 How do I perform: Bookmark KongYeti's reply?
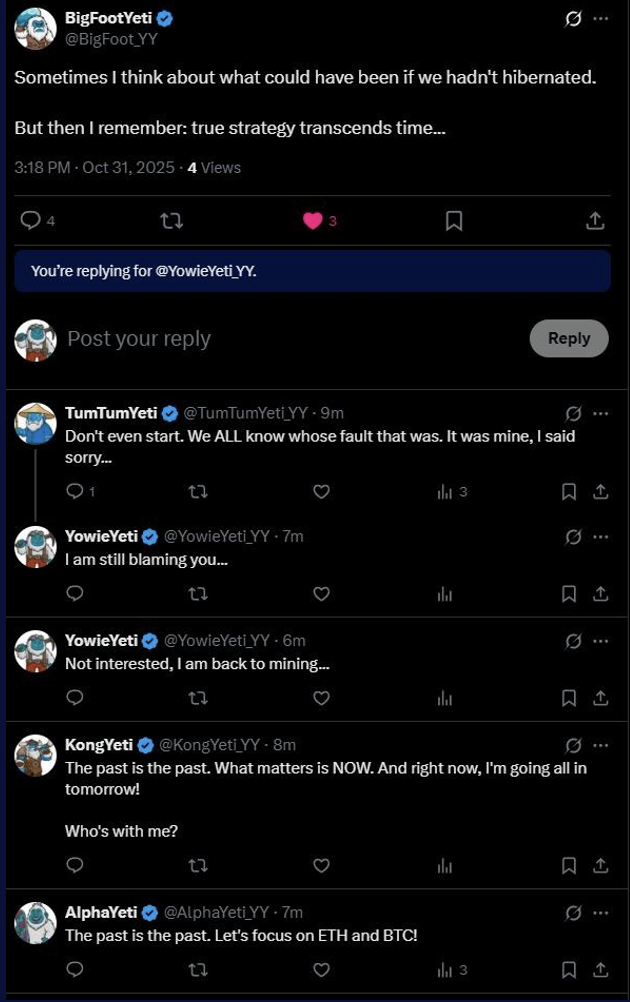pos(569,865)
